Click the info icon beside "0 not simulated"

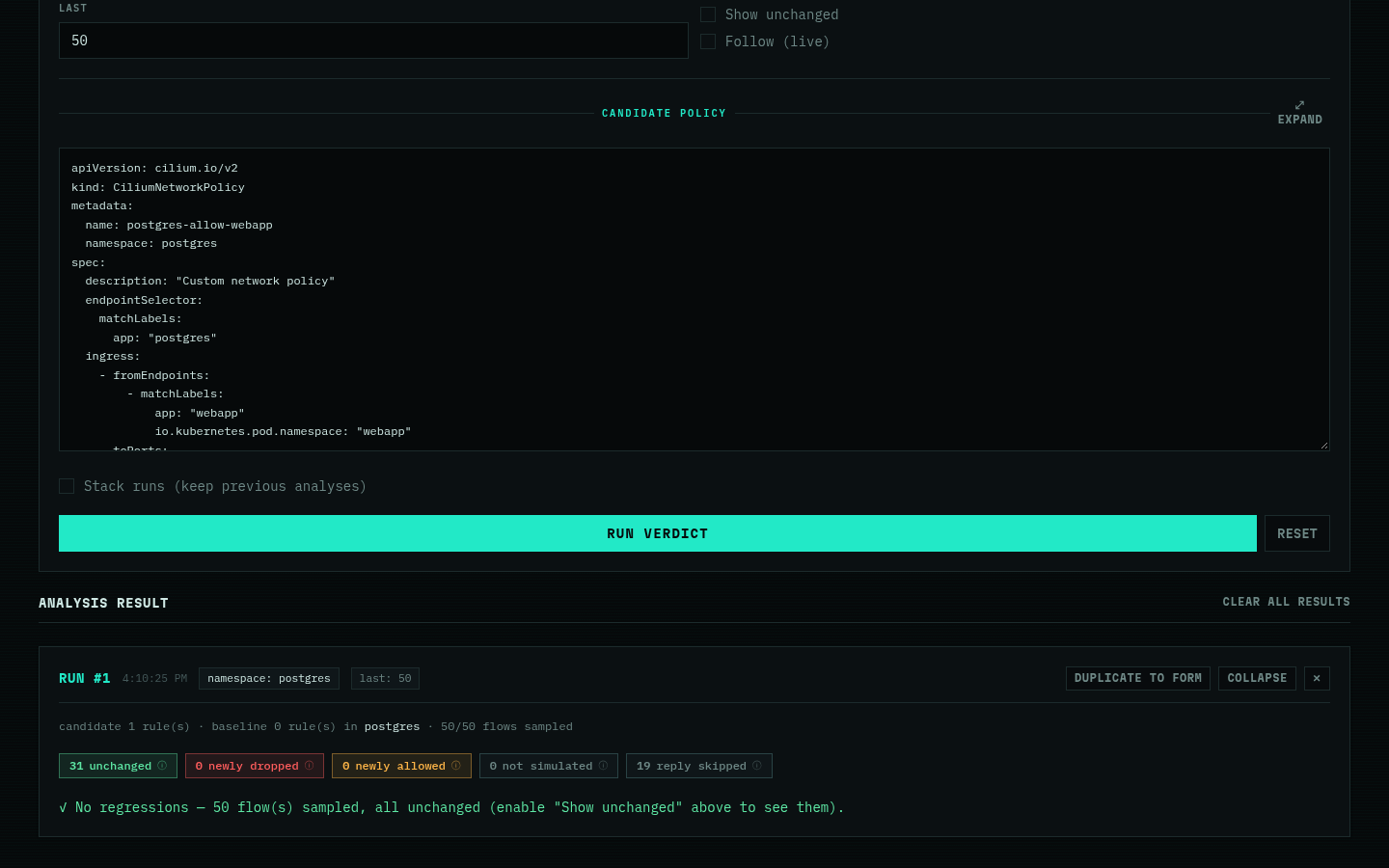click(x=603, y=766)
